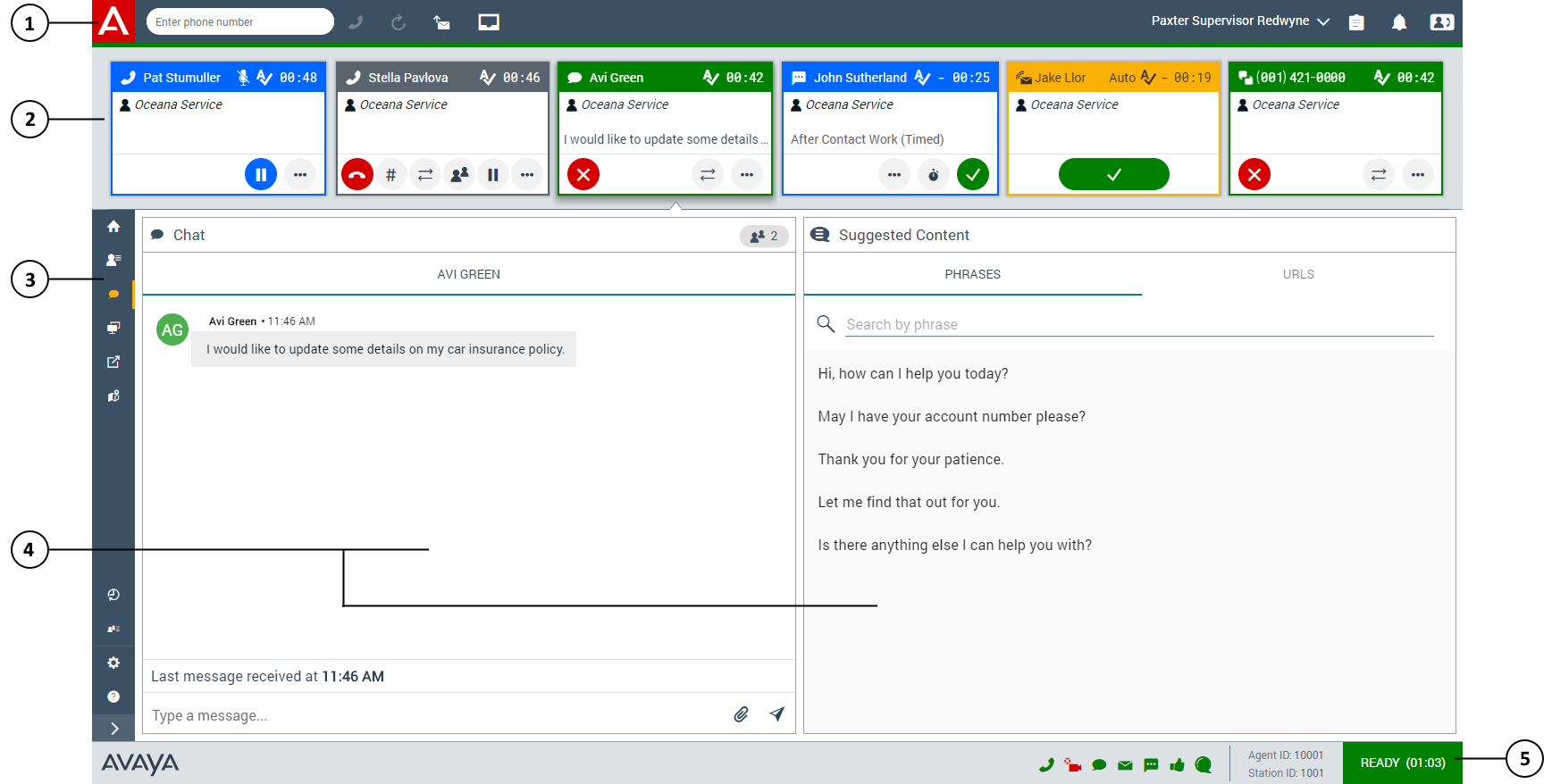Click the social thumbs-up channel status icon
Image resolution: width=1552 pixels, height=784 pixels.
1177,764
